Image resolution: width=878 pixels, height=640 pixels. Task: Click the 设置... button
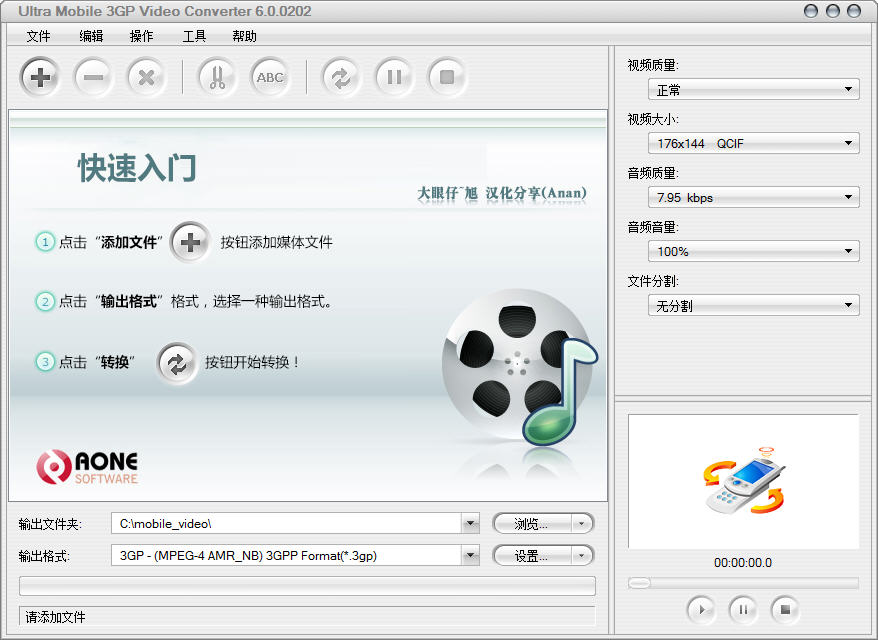532,556
